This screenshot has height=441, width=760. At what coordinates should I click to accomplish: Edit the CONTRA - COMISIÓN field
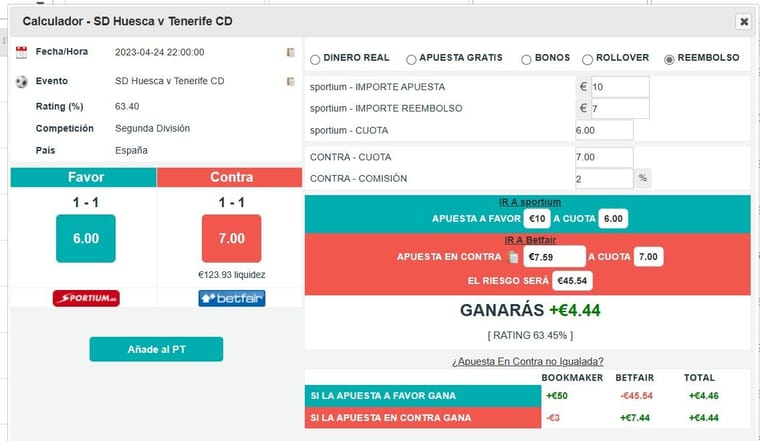[x=604, y=179]
